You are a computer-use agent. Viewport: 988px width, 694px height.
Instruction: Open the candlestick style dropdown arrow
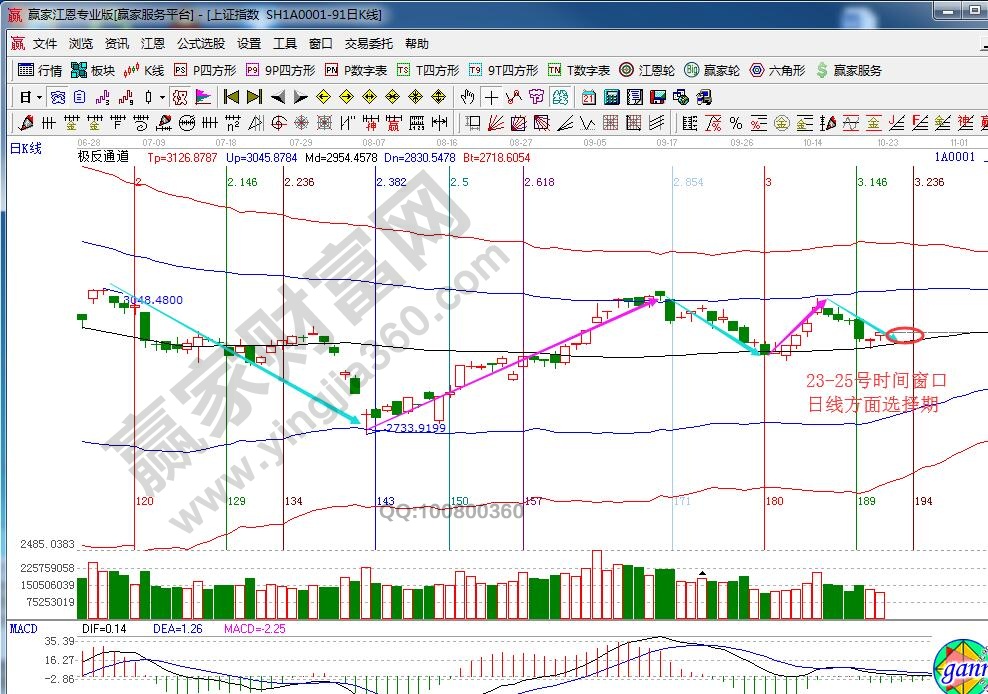162,97
